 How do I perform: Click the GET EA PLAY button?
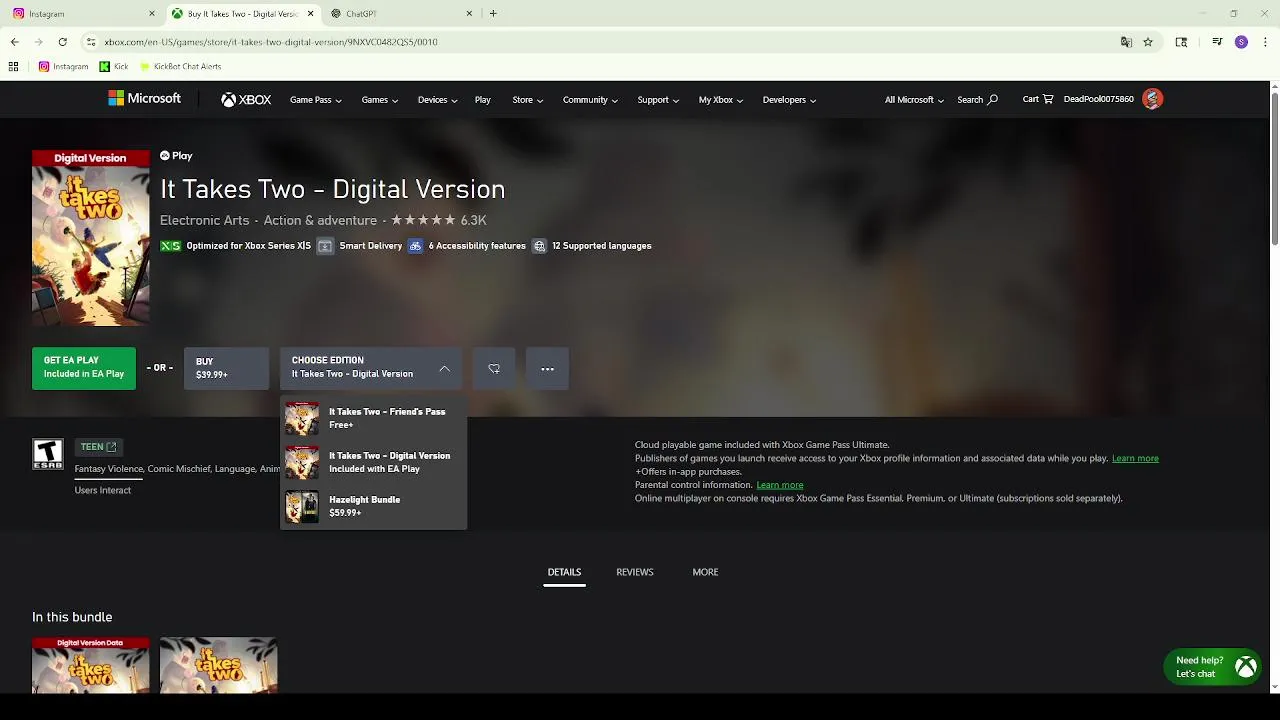[x=84, y=368]
